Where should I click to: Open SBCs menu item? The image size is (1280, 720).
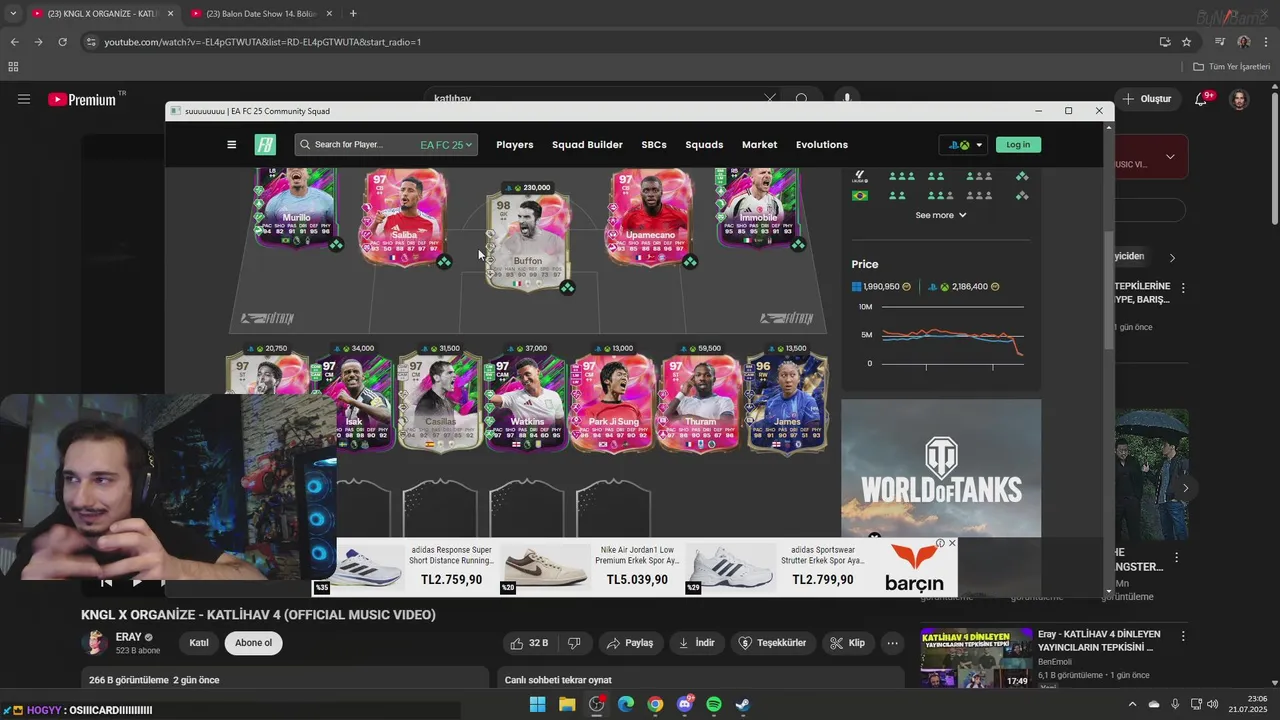(654, 145)
